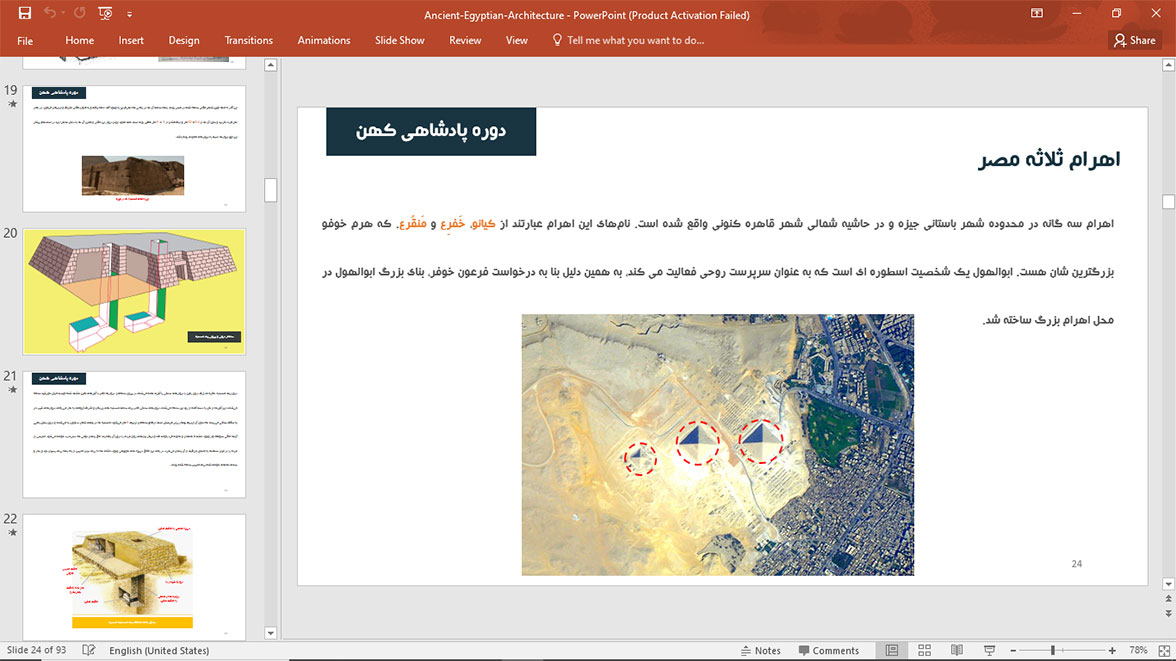The height and width of the screenshot is (661, 1176).
Task: Toggle the Comments pane
Action: (829, 650)
